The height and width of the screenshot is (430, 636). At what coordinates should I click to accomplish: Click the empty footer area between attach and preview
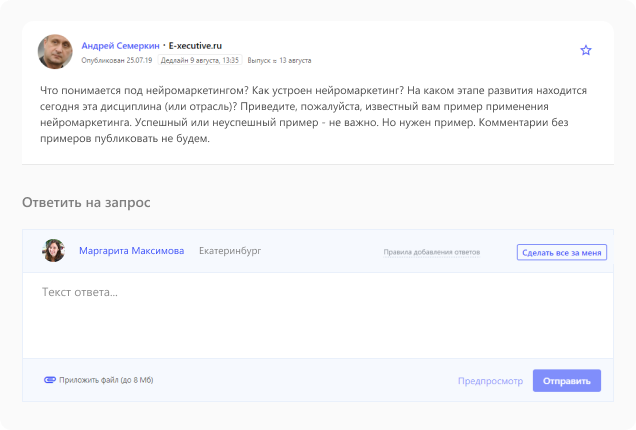[300, 381]
